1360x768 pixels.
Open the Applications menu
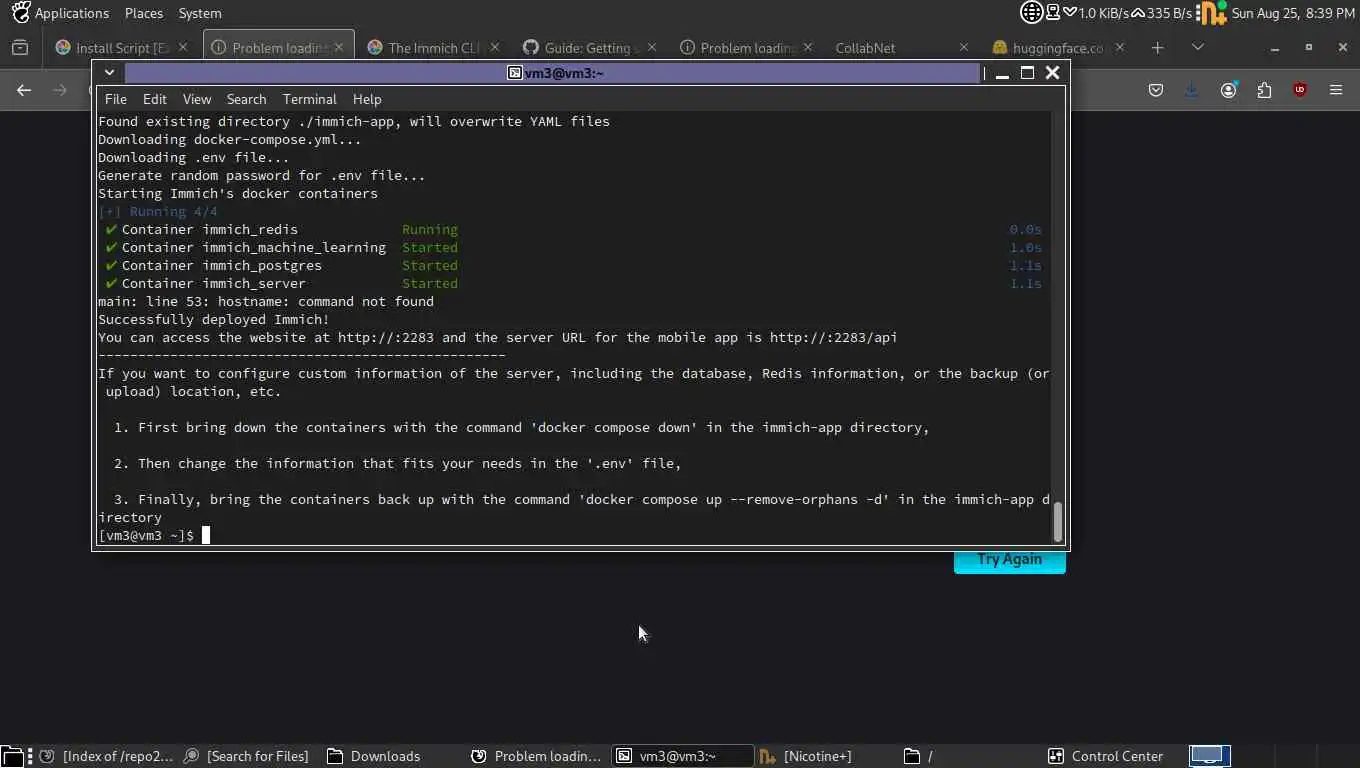click(71, 13)
